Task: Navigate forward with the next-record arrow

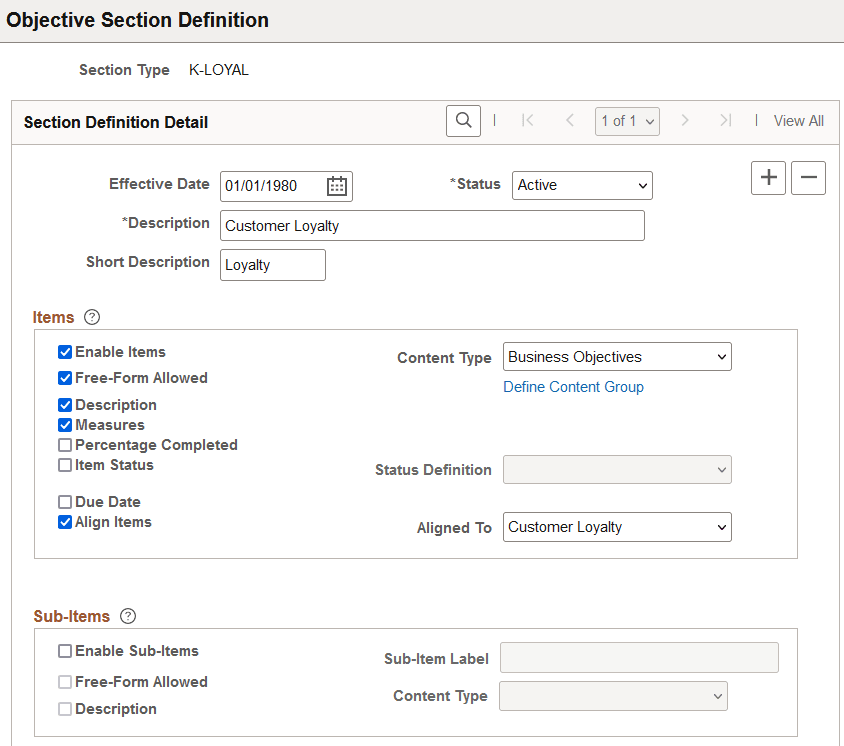Action: coord(685,120)
